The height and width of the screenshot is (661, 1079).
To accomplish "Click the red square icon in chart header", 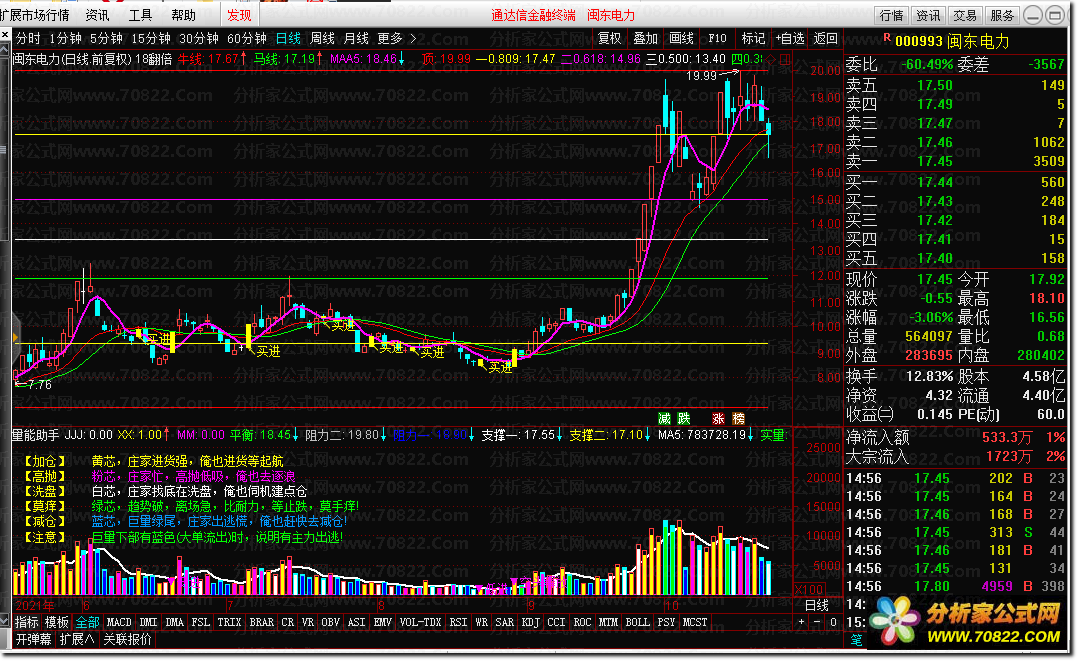I will (784, 60).
